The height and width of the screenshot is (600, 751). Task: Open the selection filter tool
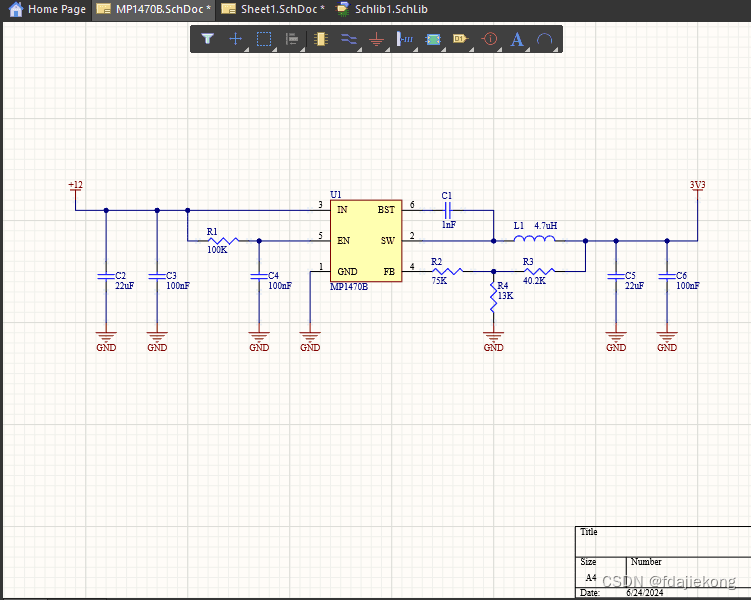tap(207, 39)
